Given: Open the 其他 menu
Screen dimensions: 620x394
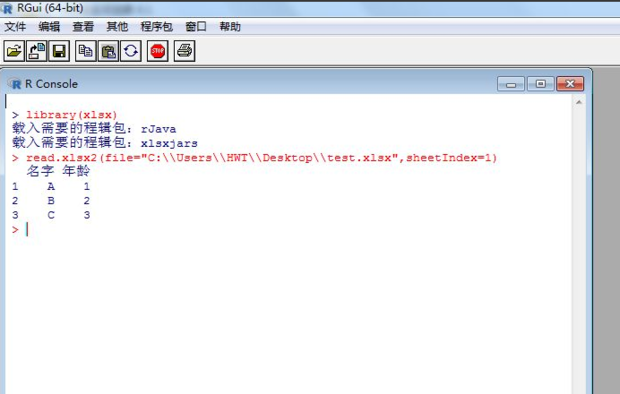Looking at the screenshot, I should click(117, 27).
